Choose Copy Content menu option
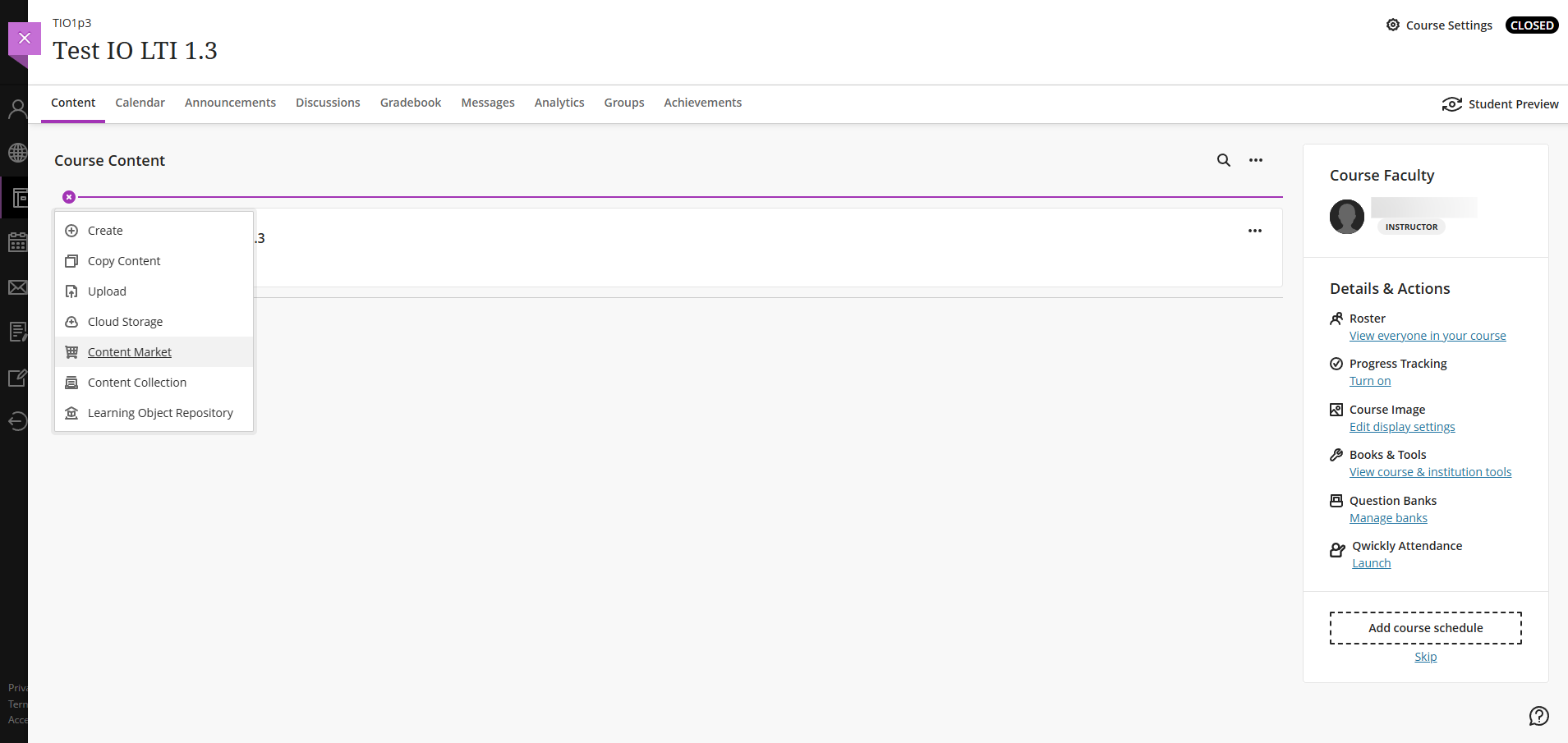Image resolution: width=1568 pixels, height=743 pixels. [154, 261]
